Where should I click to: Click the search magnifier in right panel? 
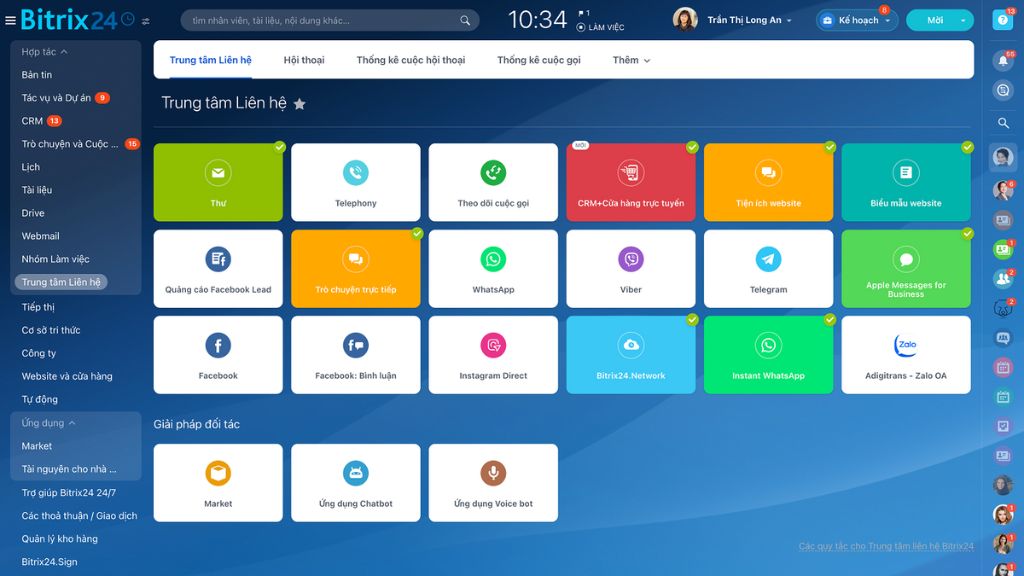point(1003,123)
